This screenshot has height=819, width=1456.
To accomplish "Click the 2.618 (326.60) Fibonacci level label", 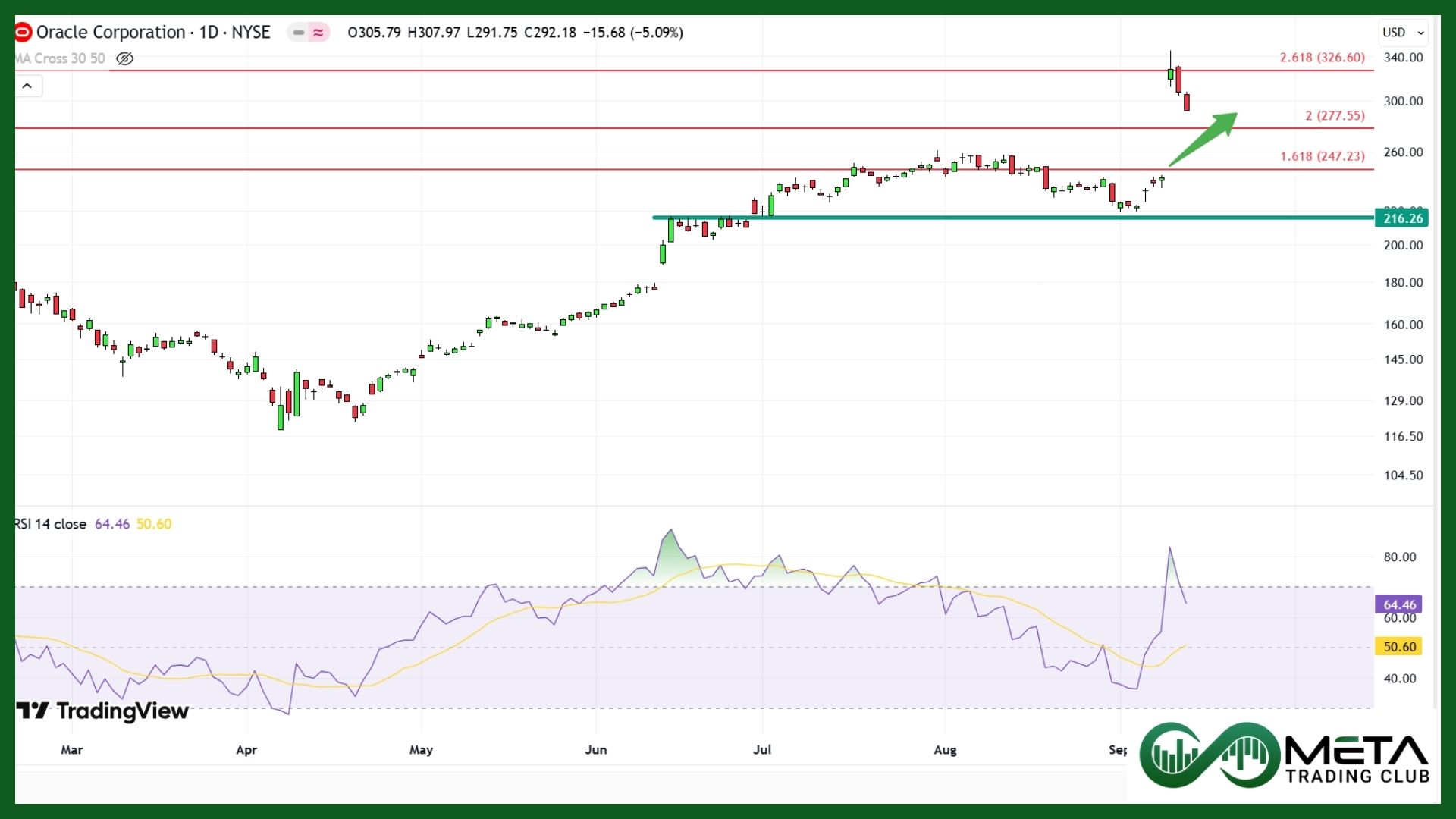I will click(1322, 58).
